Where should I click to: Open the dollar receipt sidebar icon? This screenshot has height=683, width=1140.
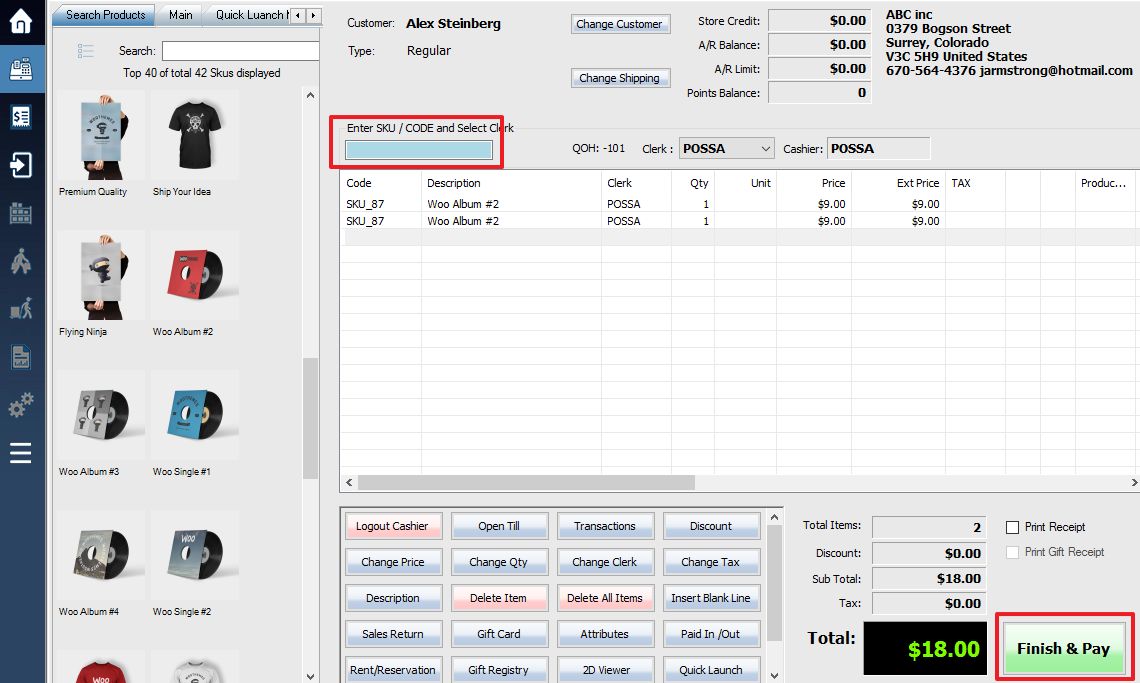[x=20, y=117]
